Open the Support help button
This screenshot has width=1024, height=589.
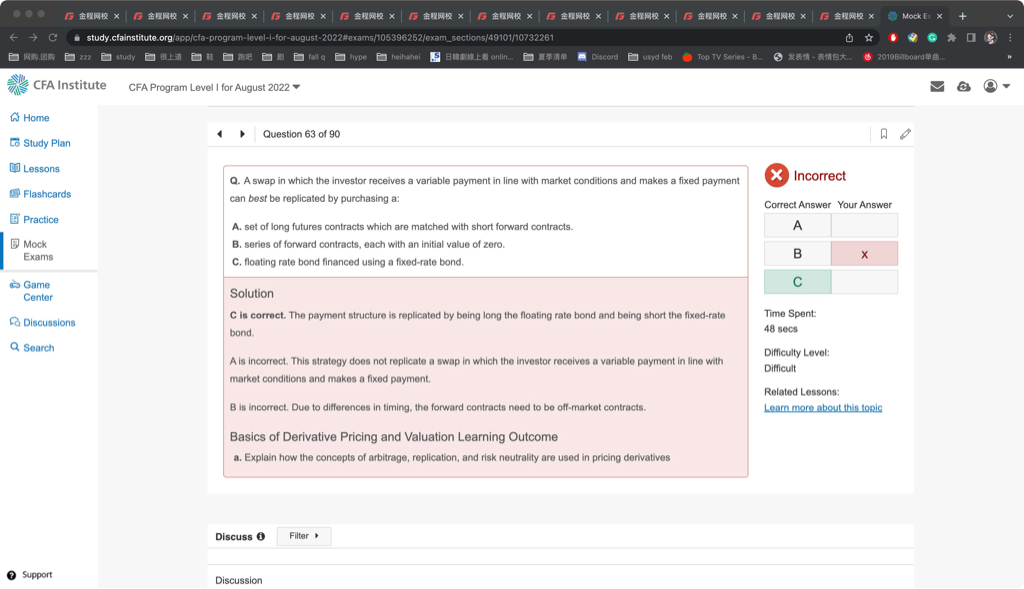pos(30,575)
